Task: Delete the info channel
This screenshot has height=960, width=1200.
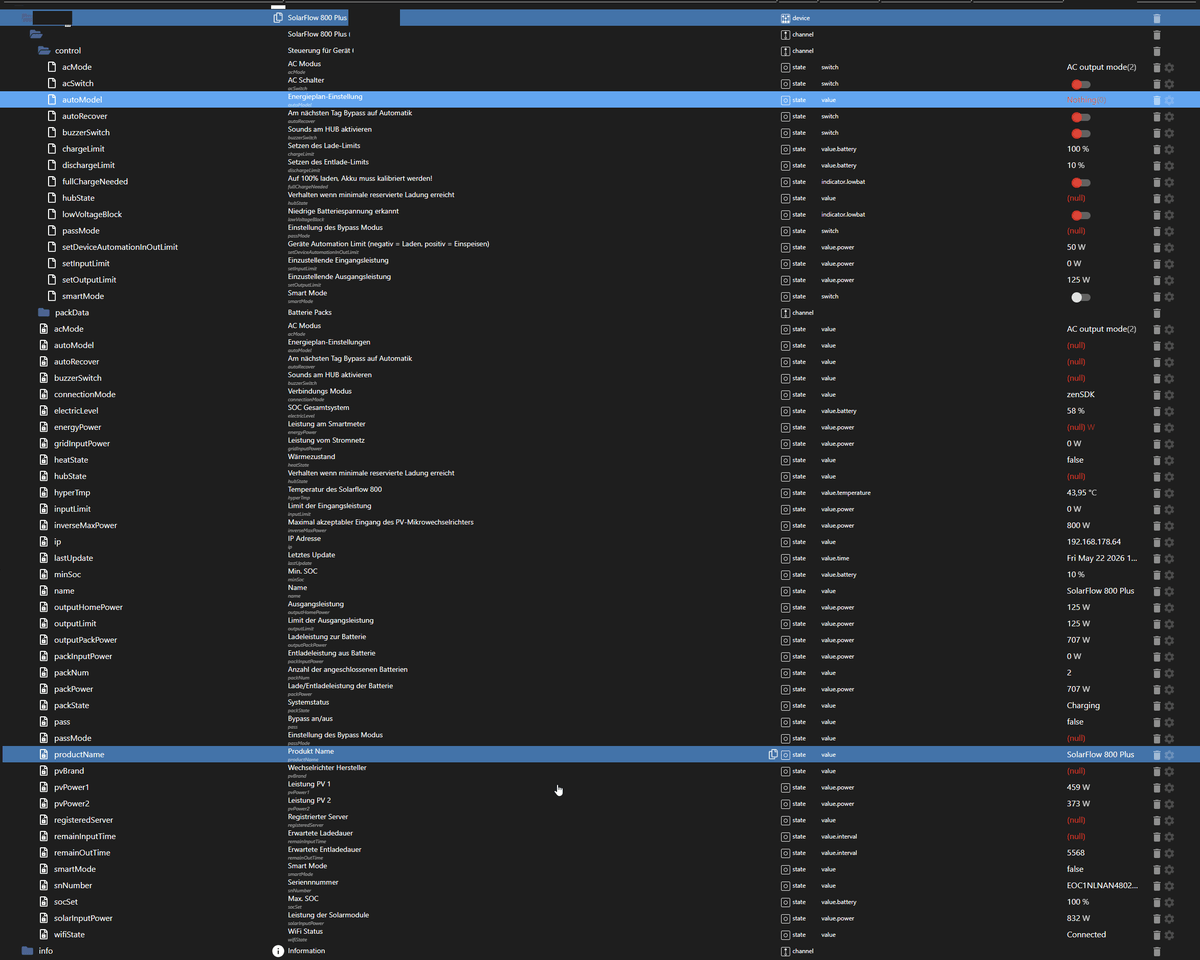Action: [x=1157, y=951]
